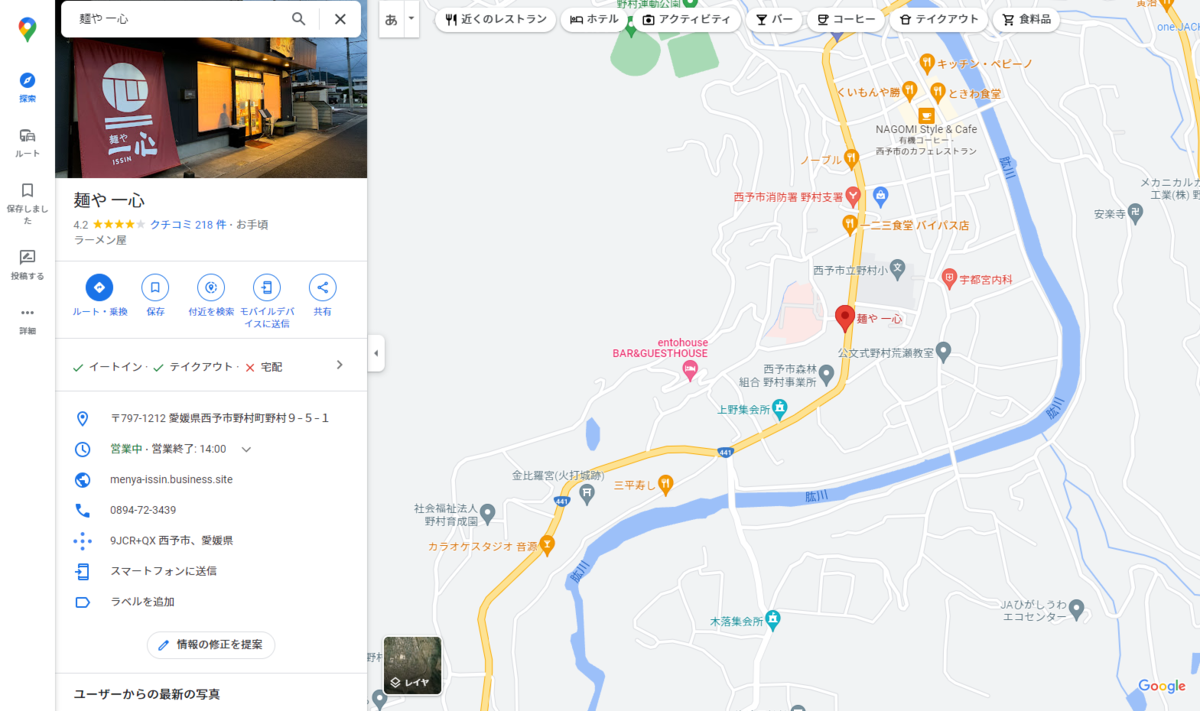This screenshot has width=1200, height=711.
Task: Click the 共有 share round button
Action: [x=322, y=288]
